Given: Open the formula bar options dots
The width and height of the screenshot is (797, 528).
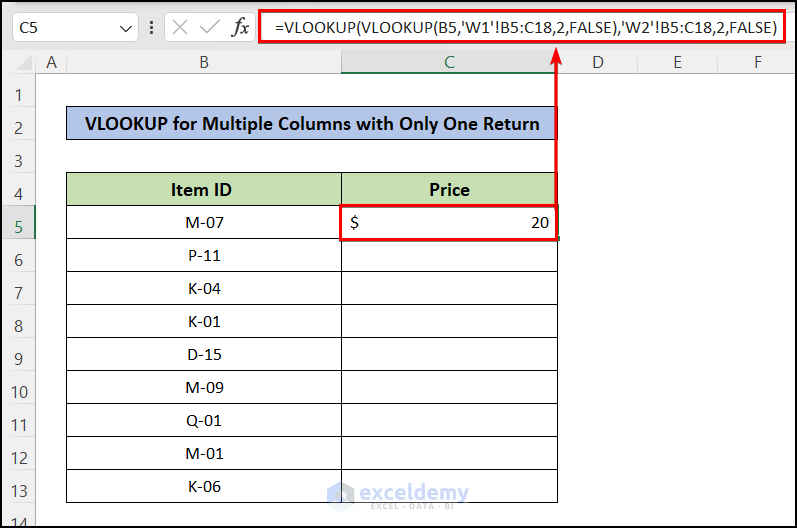Looking at the screenshot, I should [x=151, y=27].
